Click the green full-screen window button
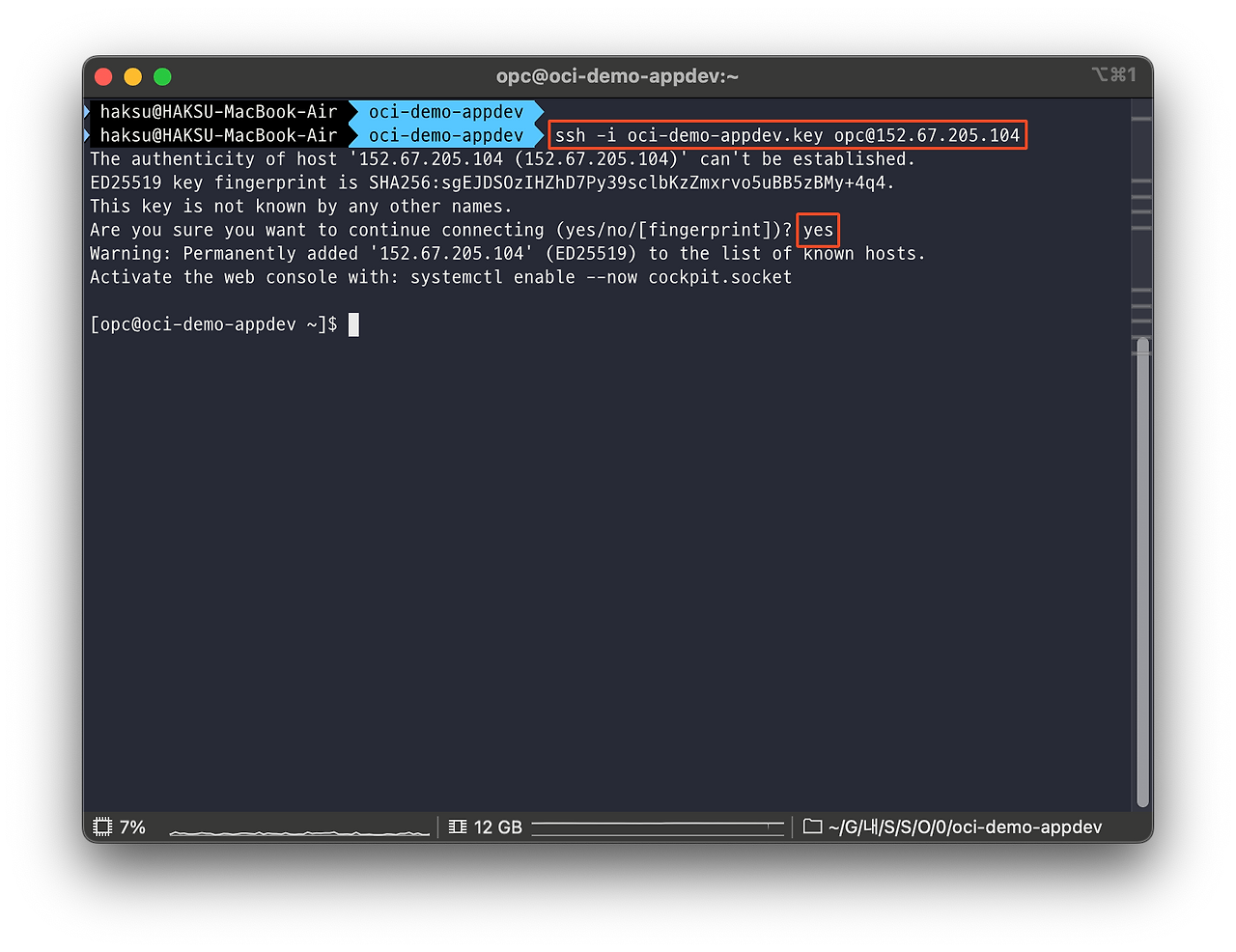Image resolution: width=1236 pixels, height=952 pixels. 162,76
